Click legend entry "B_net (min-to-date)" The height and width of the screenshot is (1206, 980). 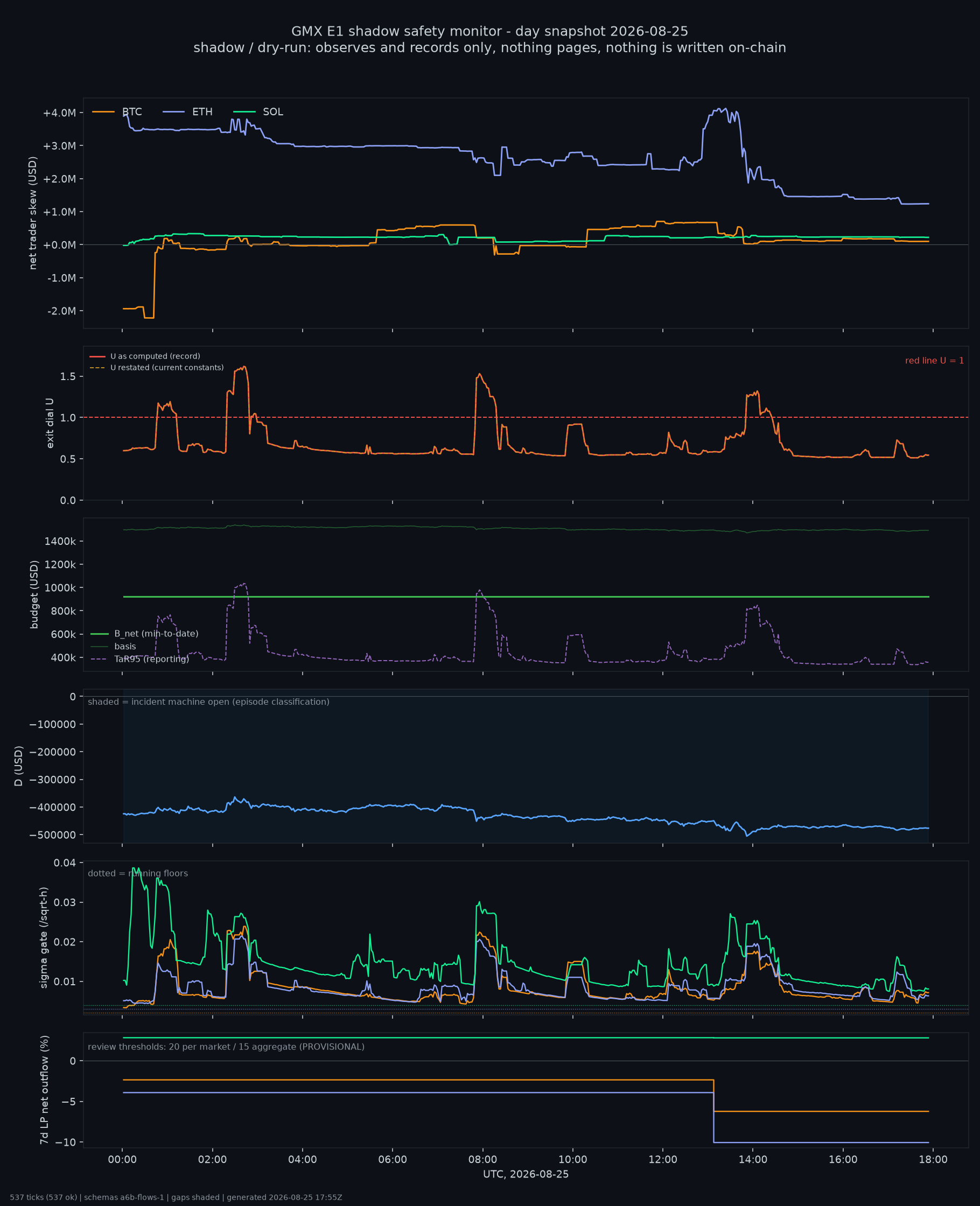point(156,634)
